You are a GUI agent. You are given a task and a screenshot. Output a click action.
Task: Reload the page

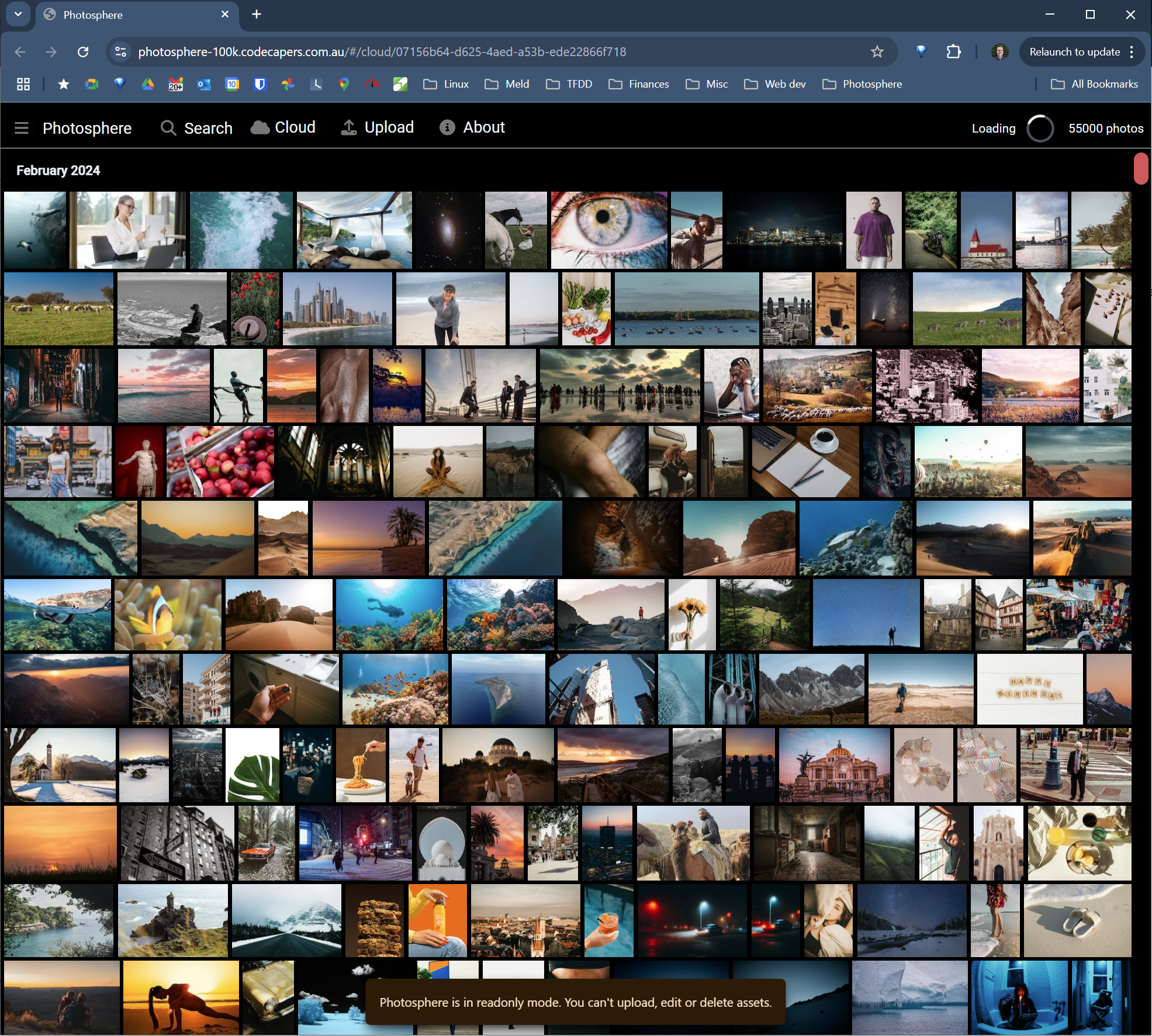(83, 52)
